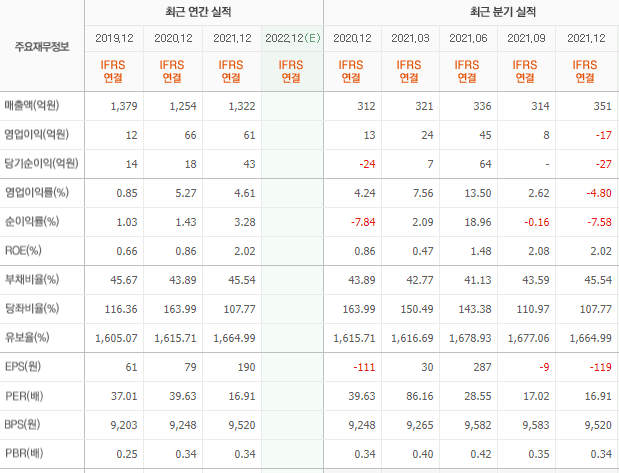Click the 37.01 PER value
Viewport: 619px width, 473px height.
tap(124, 396)
